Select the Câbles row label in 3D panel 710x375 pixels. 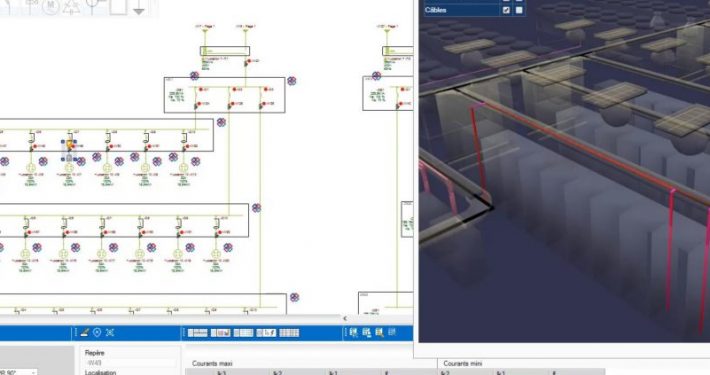pos(436,10)
